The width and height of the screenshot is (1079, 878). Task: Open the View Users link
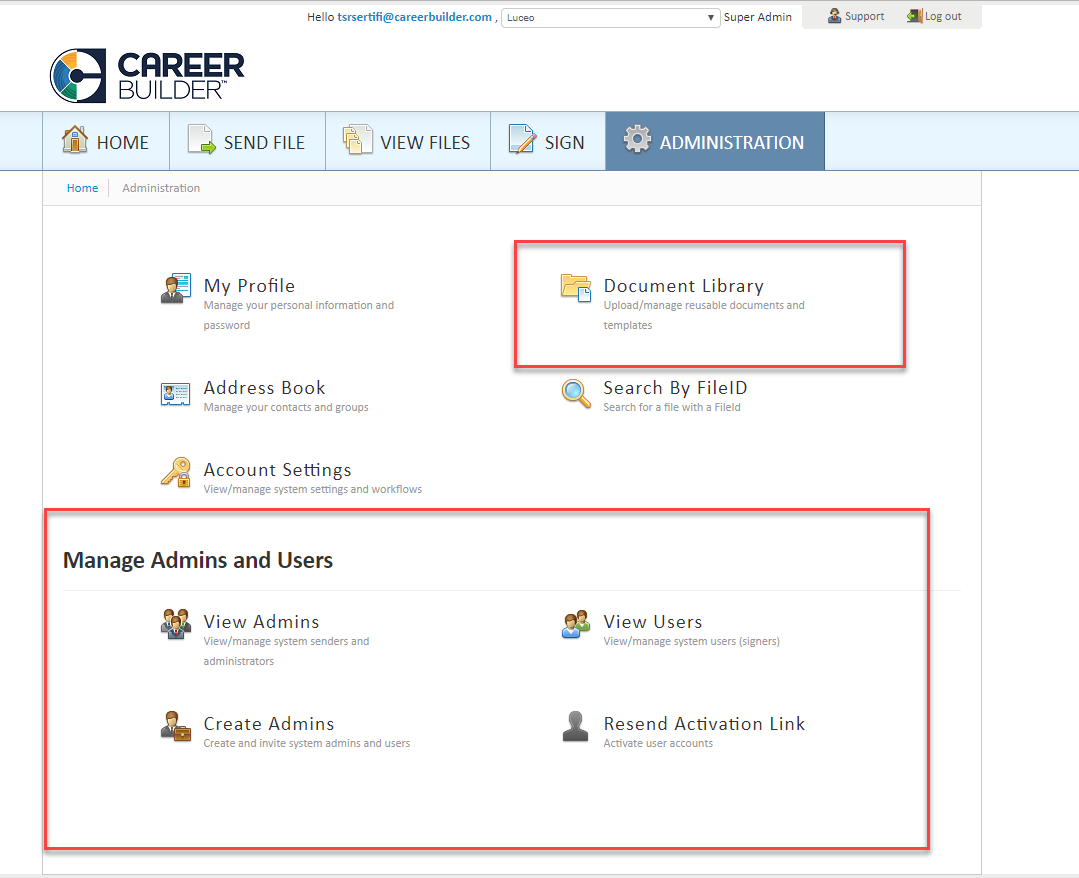653,621
